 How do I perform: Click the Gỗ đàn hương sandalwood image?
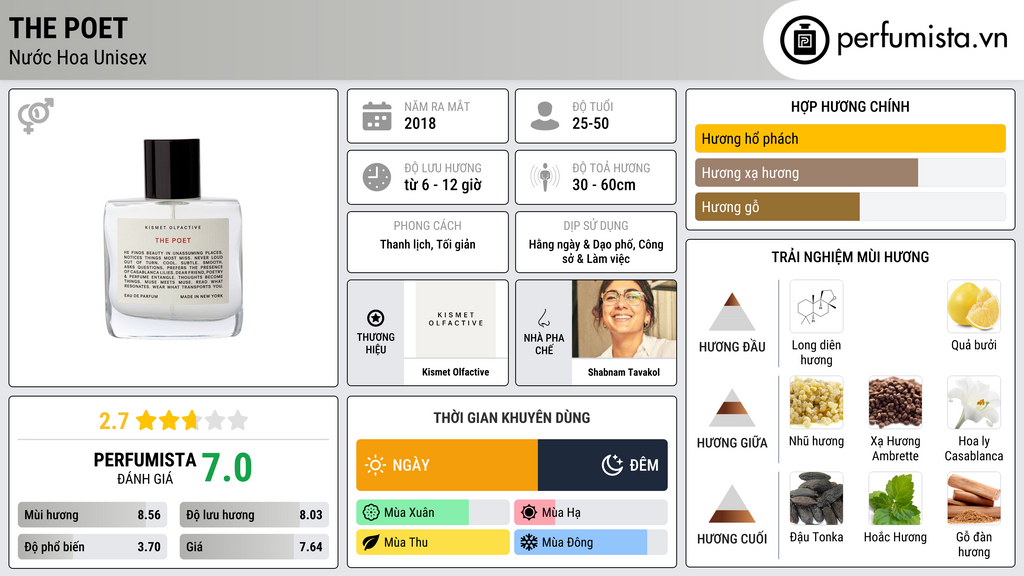click(x=974, y=498)
